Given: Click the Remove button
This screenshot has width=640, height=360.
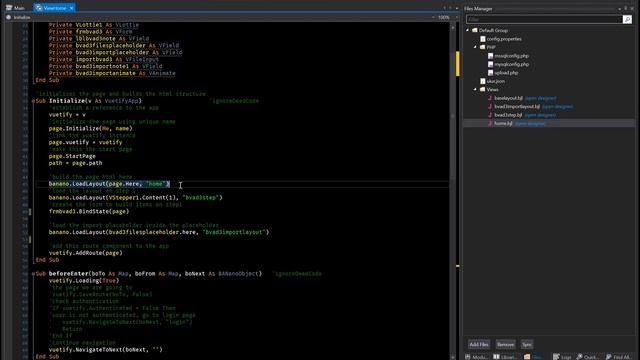Looking at the screenshot, I should pos(505,344).
